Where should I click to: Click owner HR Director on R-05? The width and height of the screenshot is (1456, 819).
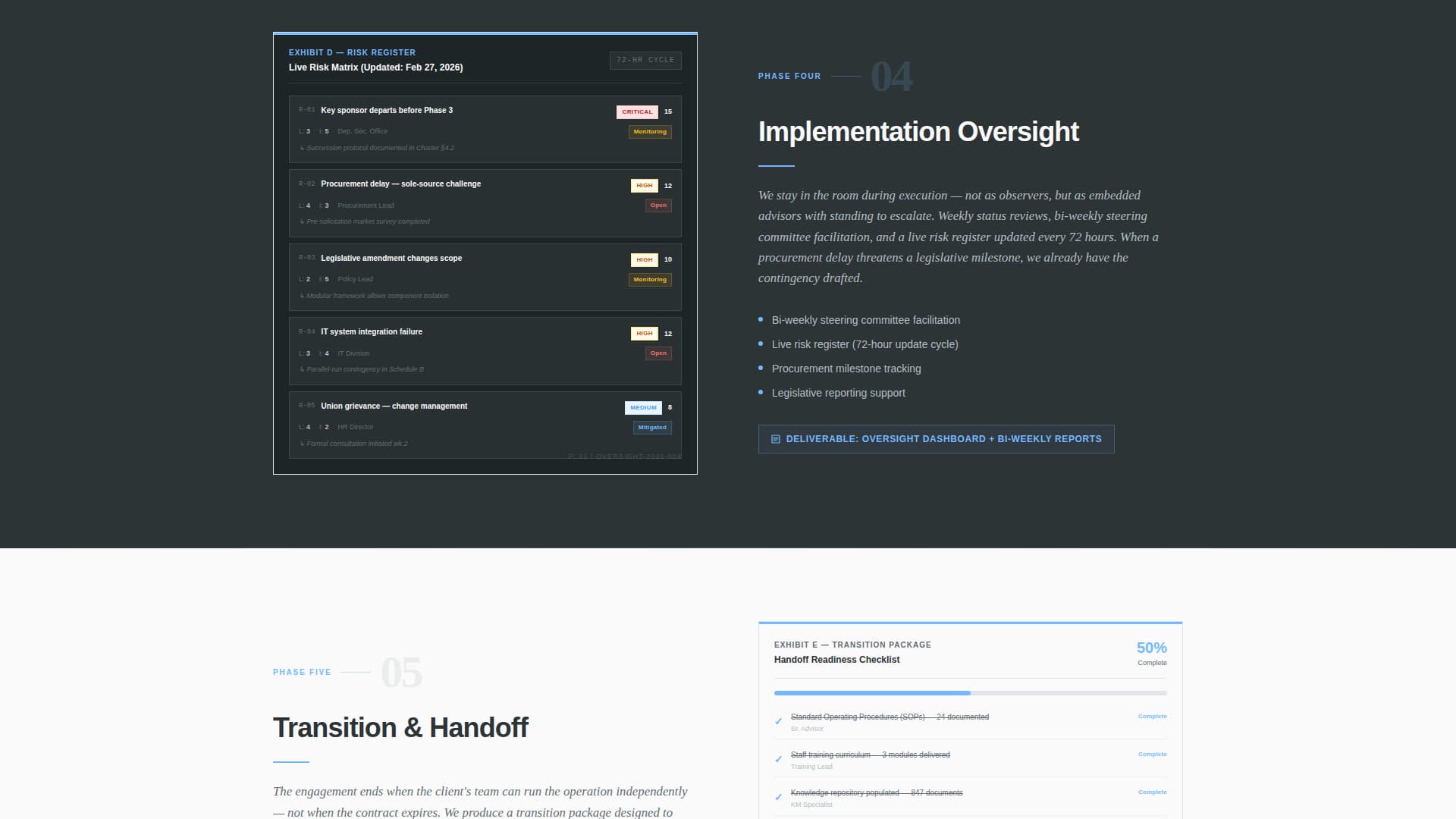click(x=356, y=428)
